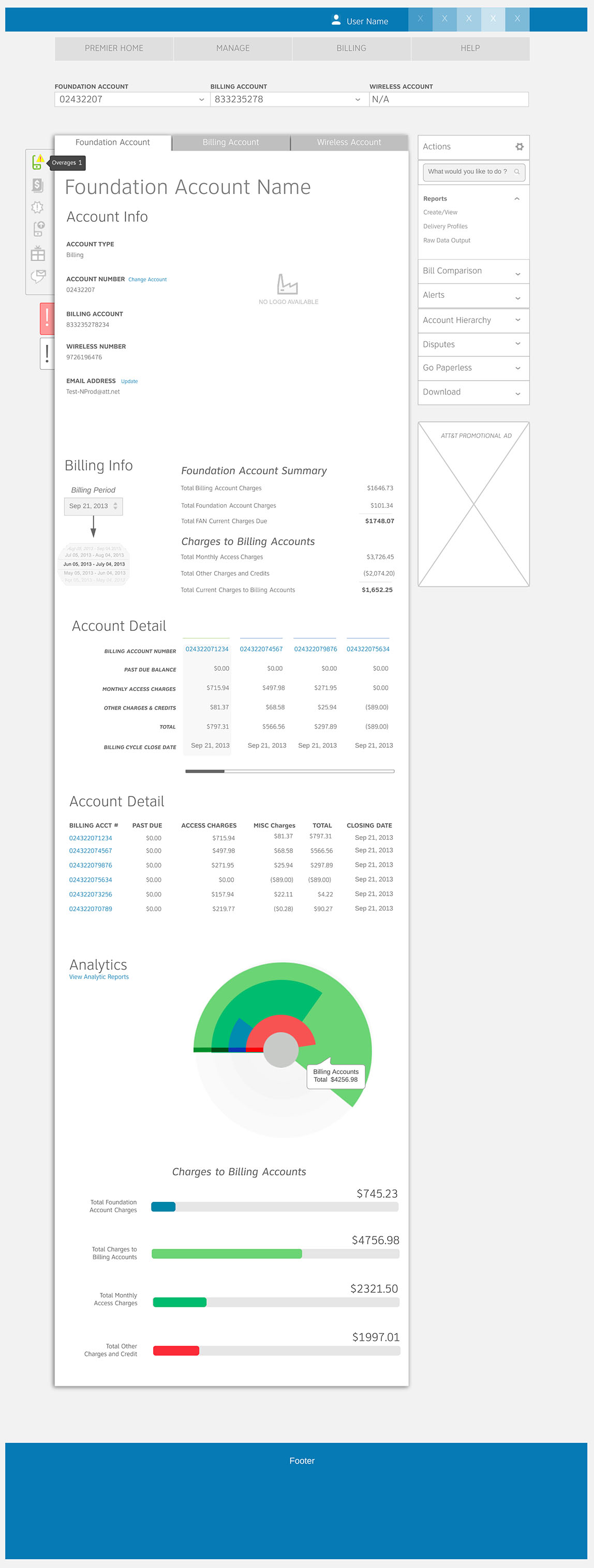Image resolution: width=594 pixels, height=1568 pixels.
Task: Click the Account Detail horizontal scrollbar
Action: pos(289,771)
